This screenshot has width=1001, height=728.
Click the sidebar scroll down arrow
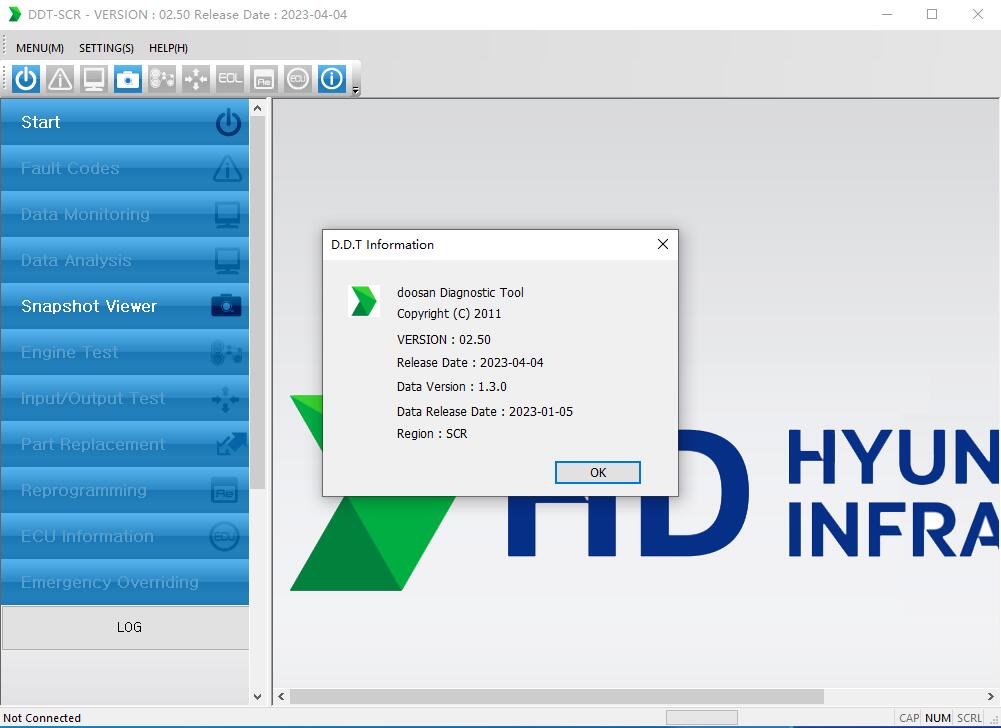coord(257,697)
